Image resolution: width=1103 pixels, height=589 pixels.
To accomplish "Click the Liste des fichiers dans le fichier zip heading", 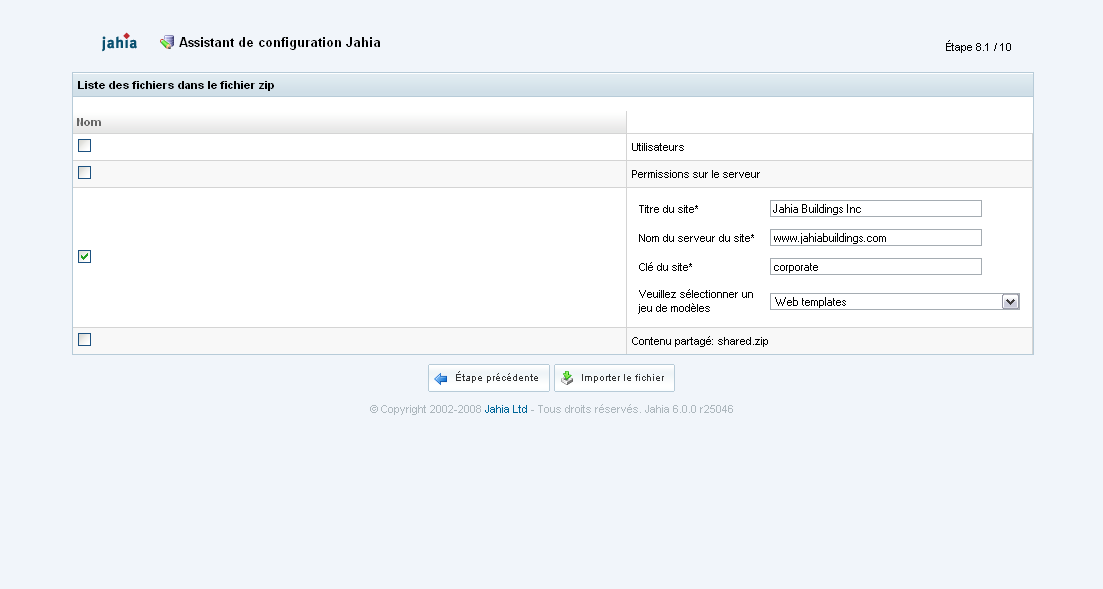I will coord(176,85).
